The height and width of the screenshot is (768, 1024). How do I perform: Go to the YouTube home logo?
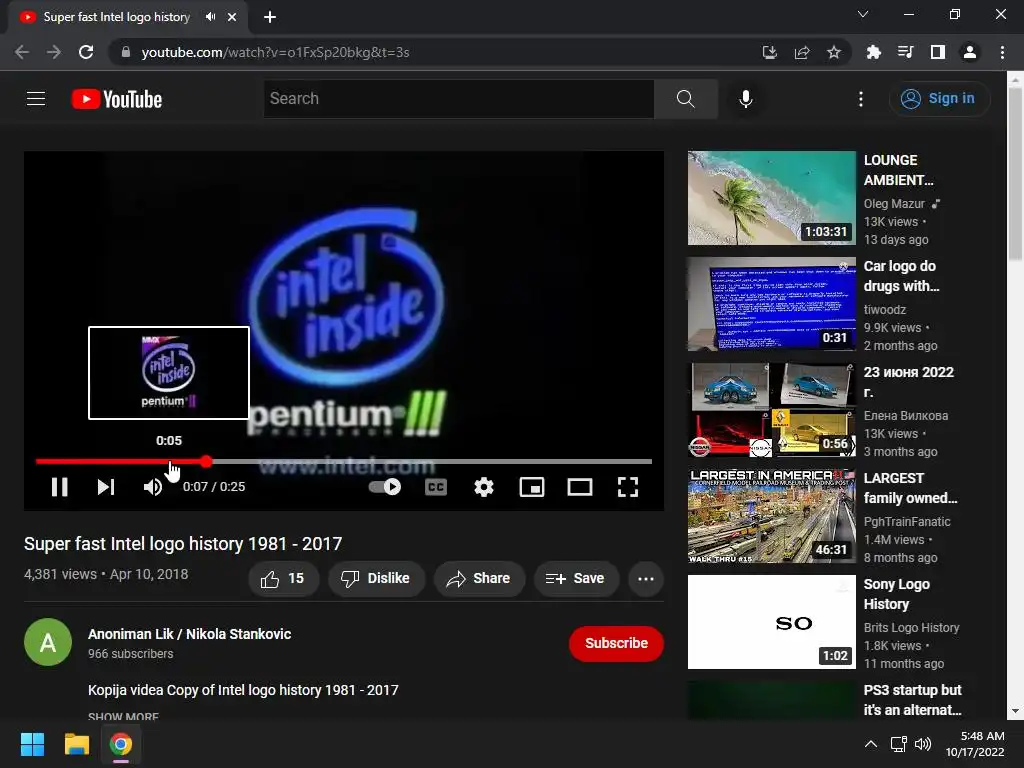[117, 99]
